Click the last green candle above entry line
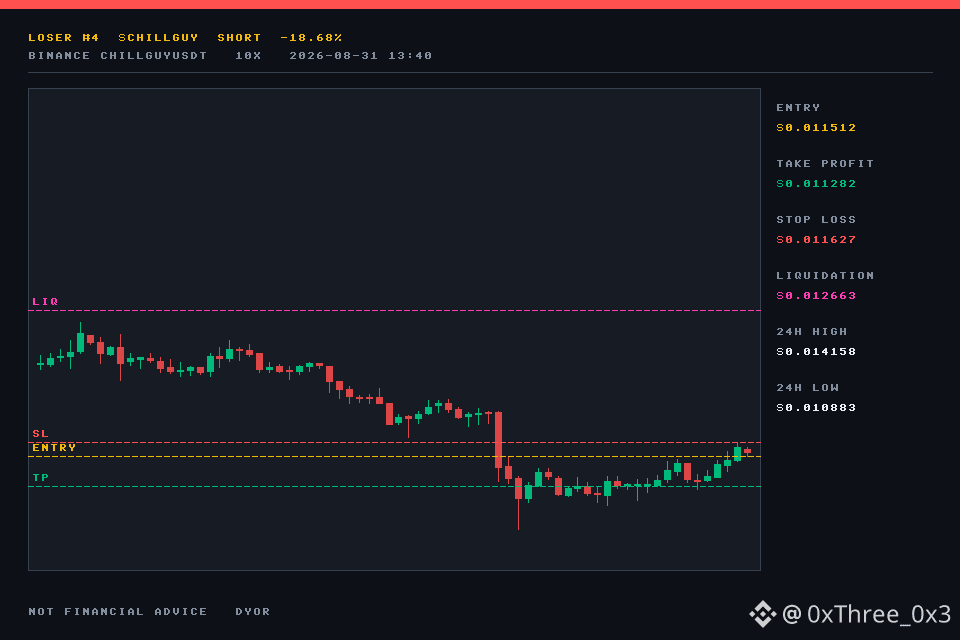Screen dimensions: 960x640 [737, 453]
